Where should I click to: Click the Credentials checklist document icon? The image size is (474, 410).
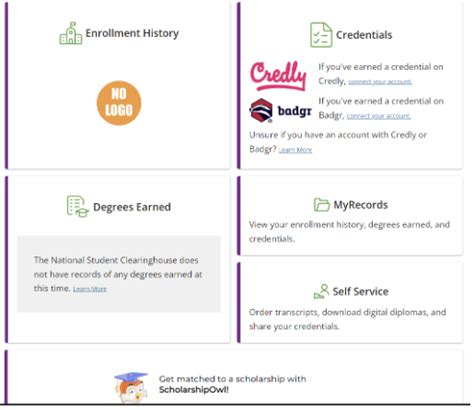pos(321,35)
